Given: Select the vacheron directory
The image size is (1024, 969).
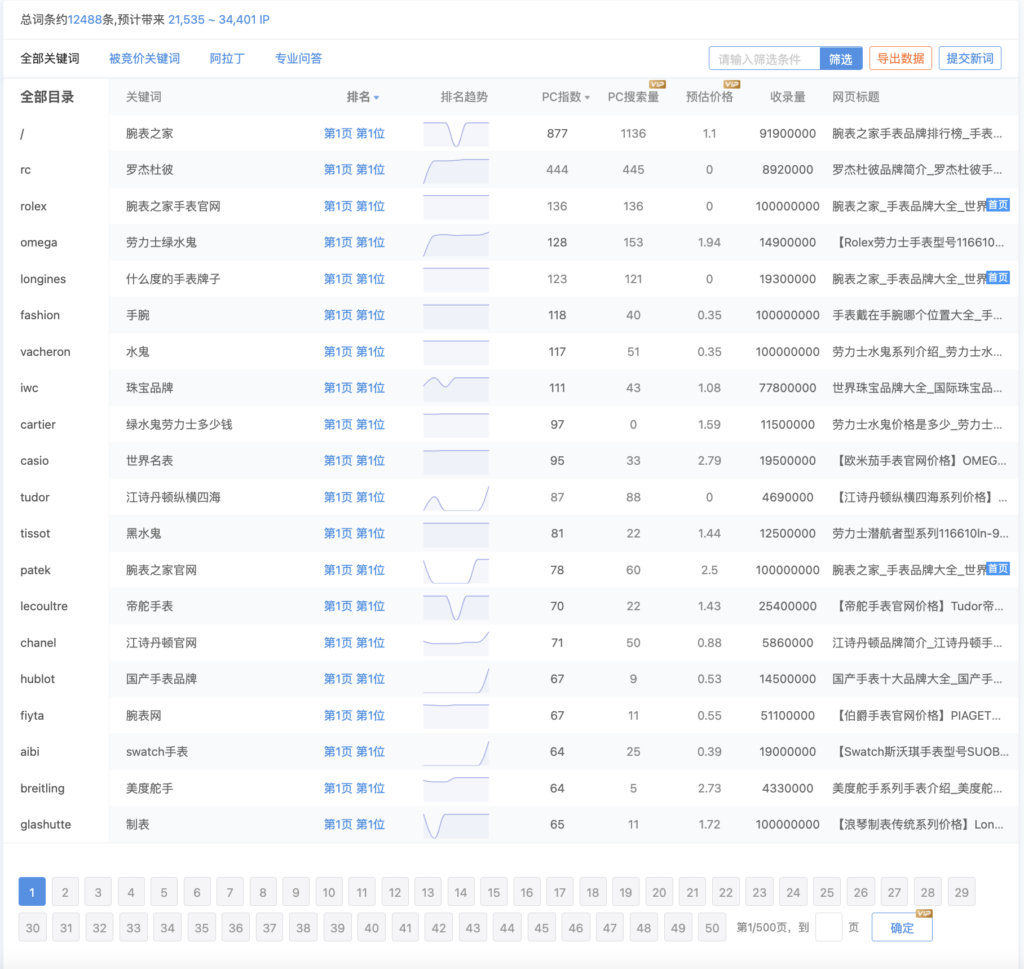Looking at the screenshot, I should 45,351.
